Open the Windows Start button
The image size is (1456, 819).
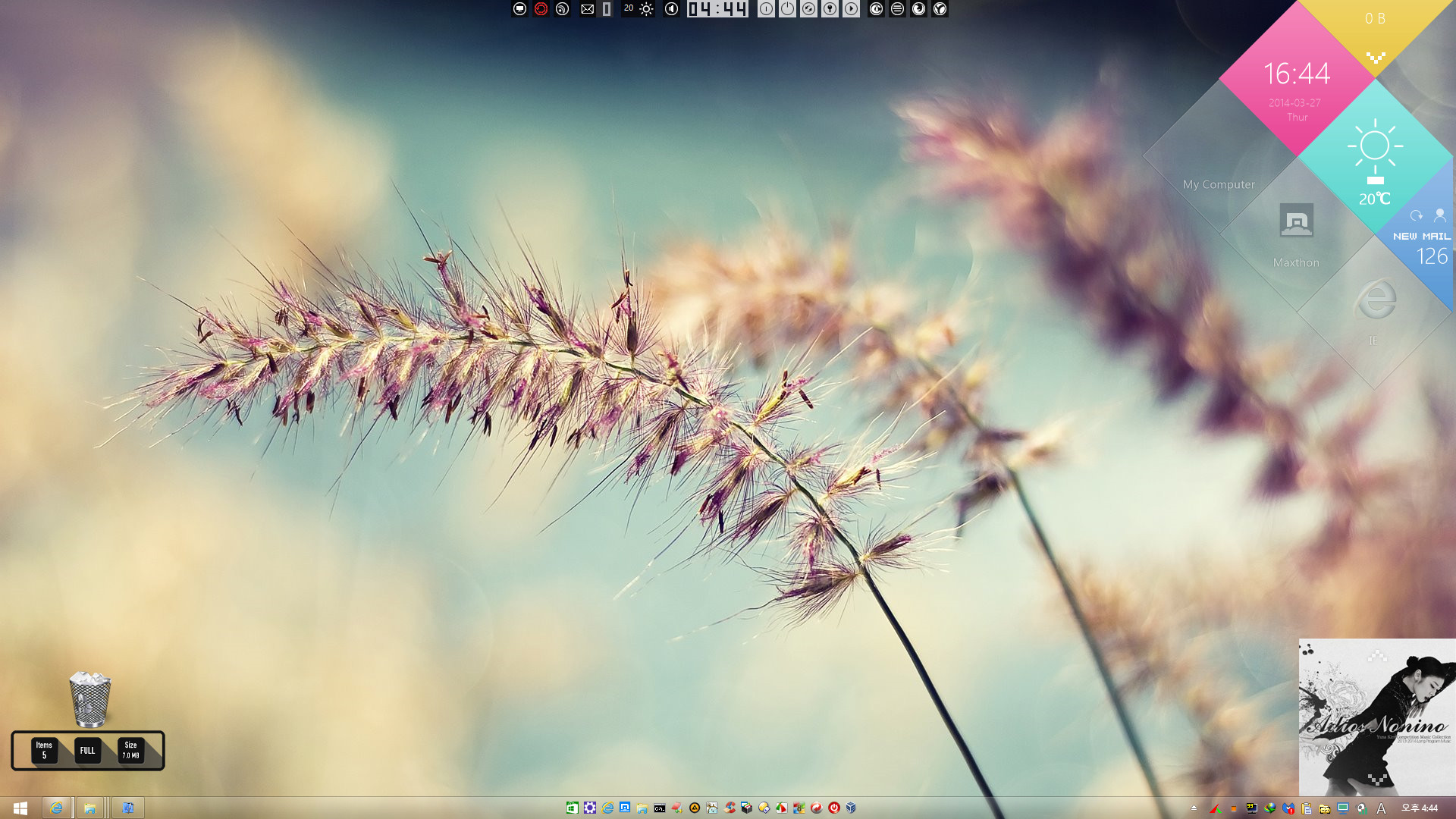click(x=20, y=808)
